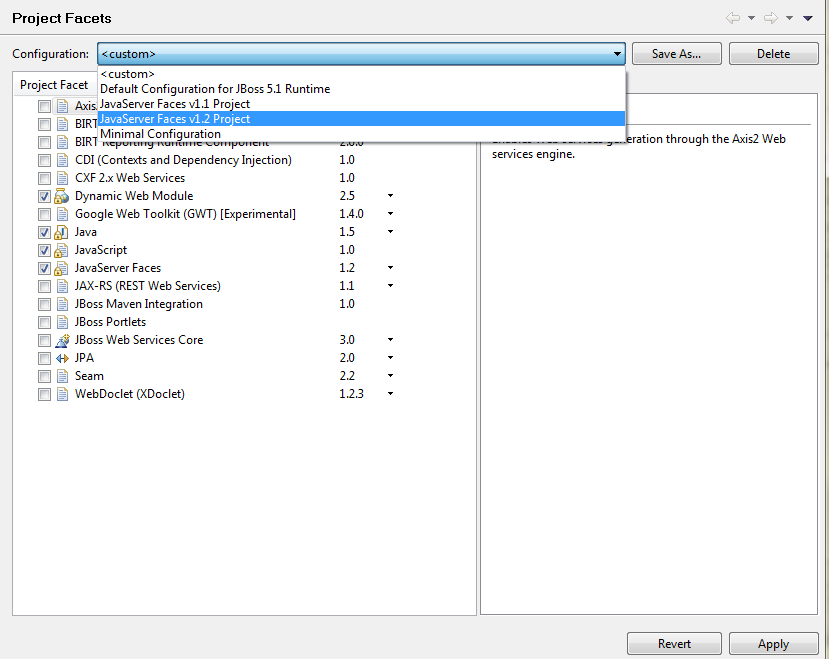The height and width of the screenshot is (659, 829).
Task: Click the back navigation arrow icon
Action: 733,18
